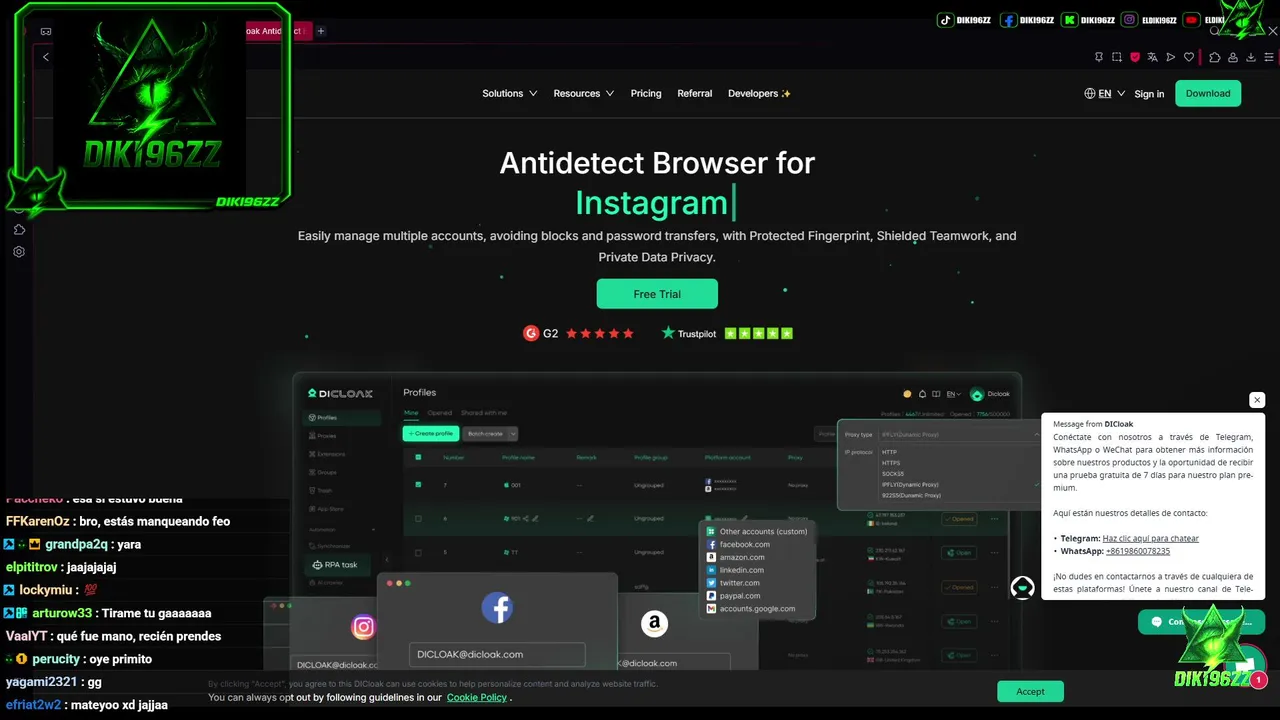Open the pinboards icon in browser toolbar
Viewport: 1280px width, 720px height.
pyautogui.click(x=1099, y=57)
